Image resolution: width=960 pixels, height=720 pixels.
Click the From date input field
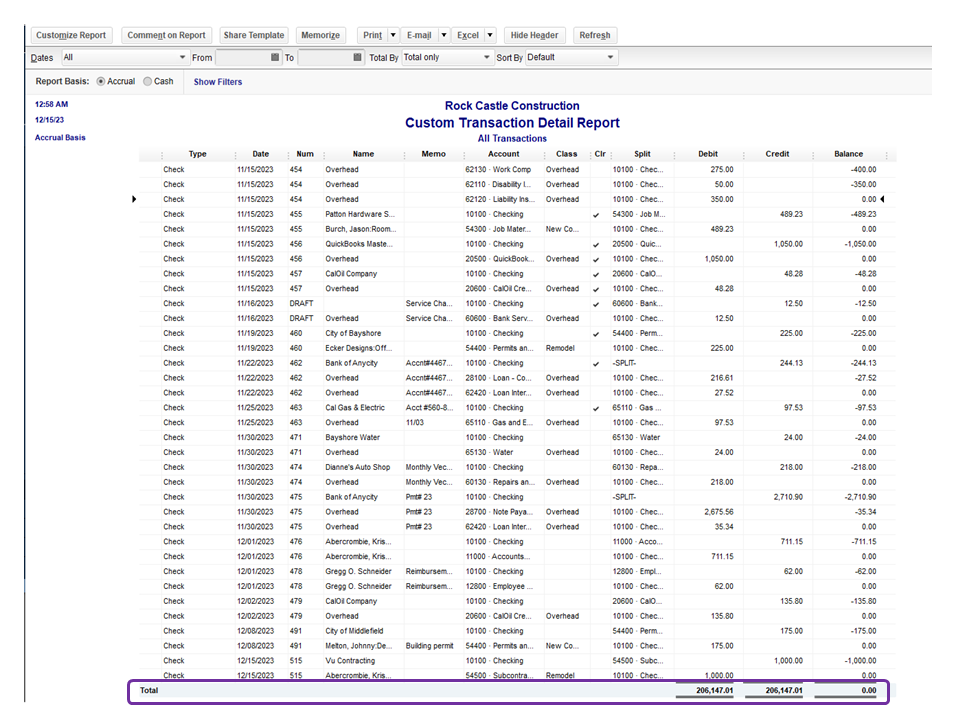coord(242,58)
